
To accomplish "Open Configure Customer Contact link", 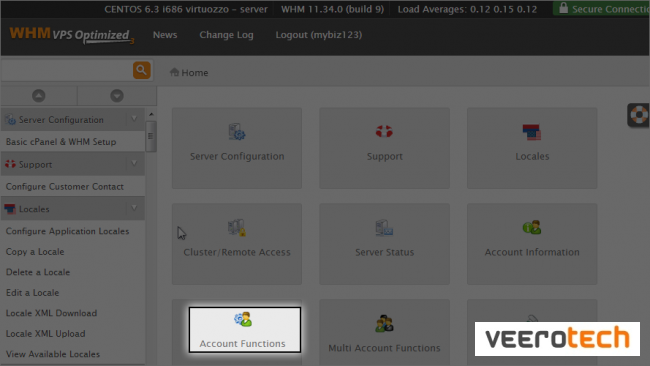I will tap(65, 187).
